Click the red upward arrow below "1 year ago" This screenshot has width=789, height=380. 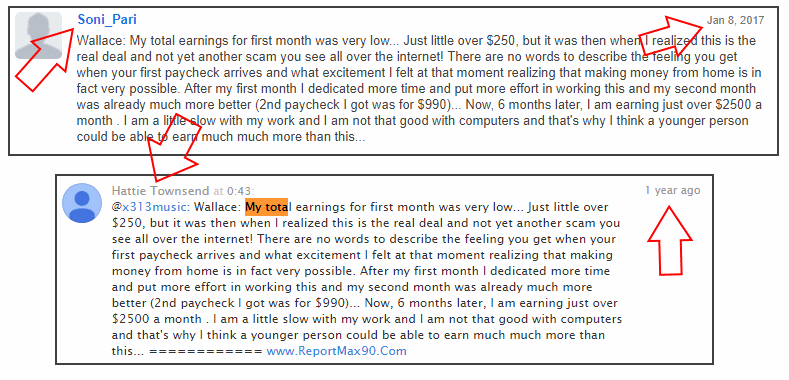click(669, 240)
